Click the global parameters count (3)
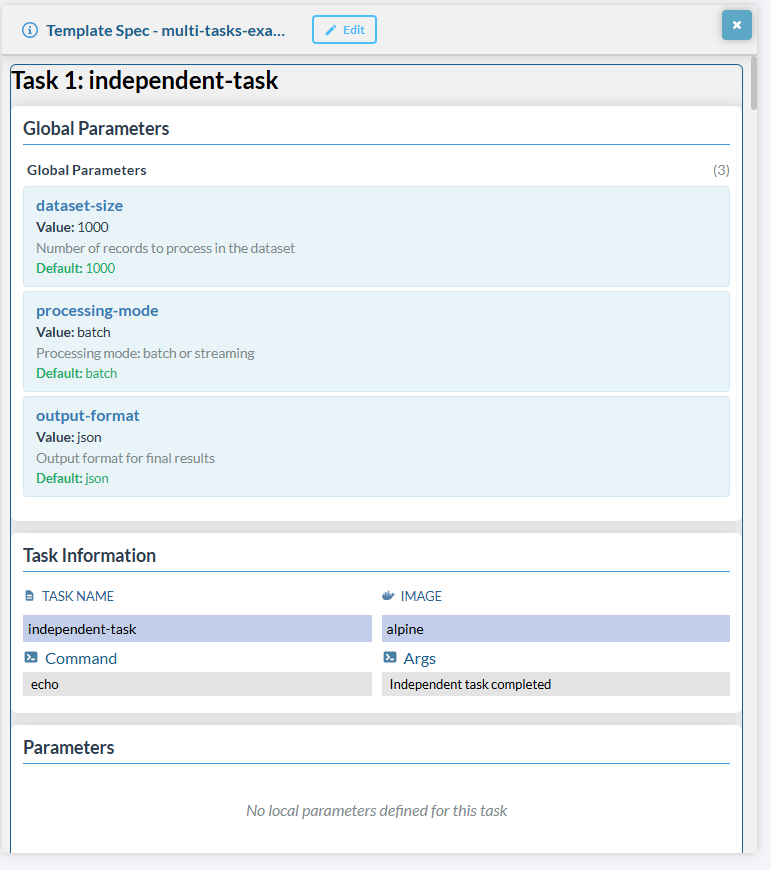Image resolution: width=771 pixels, height=870 pixels. [x=721, y=170]
